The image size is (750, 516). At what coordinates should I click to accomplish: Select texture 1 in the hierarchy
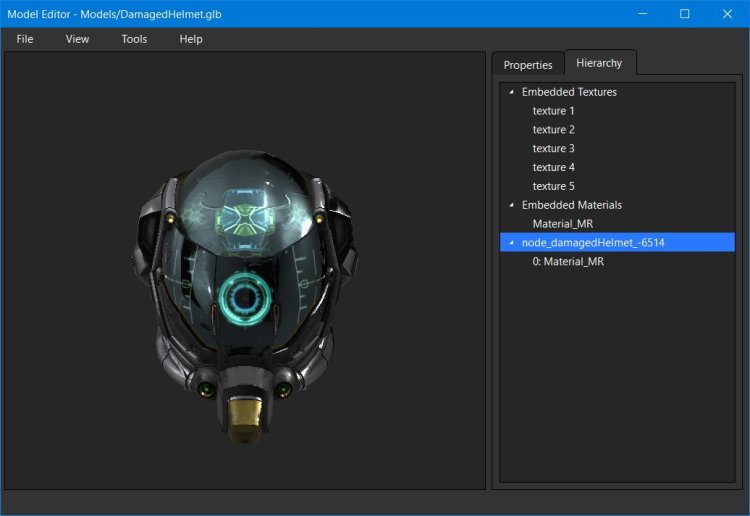pos(553,111)
